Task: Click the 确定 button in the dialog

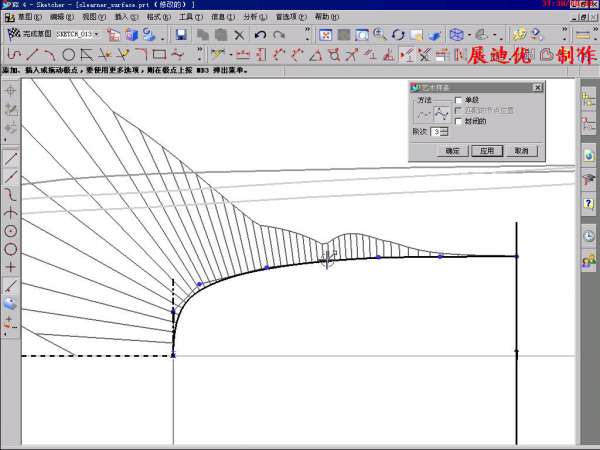Action: (x=451, y=150)
